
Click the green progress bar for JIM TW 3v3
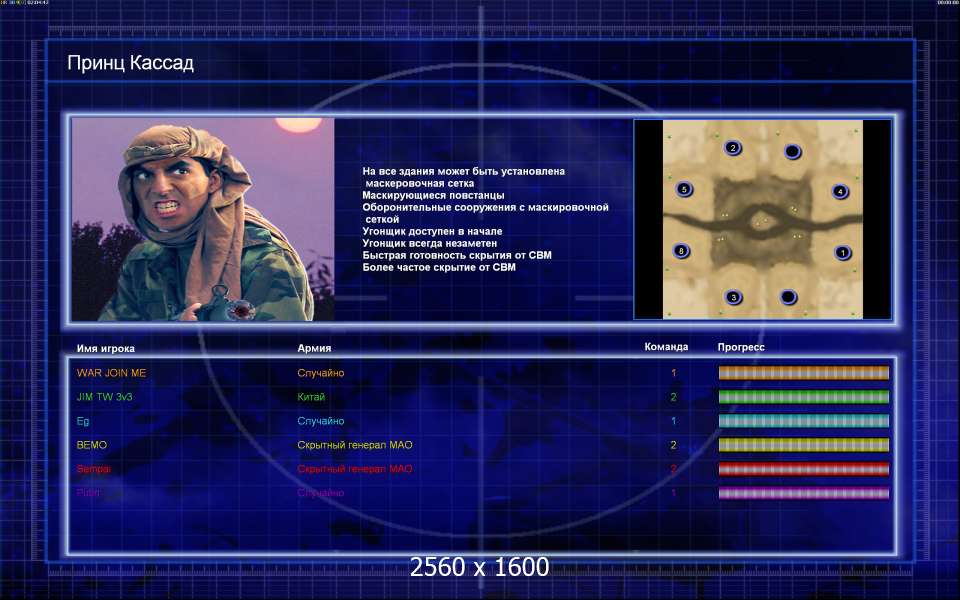[x=803, y=397]
